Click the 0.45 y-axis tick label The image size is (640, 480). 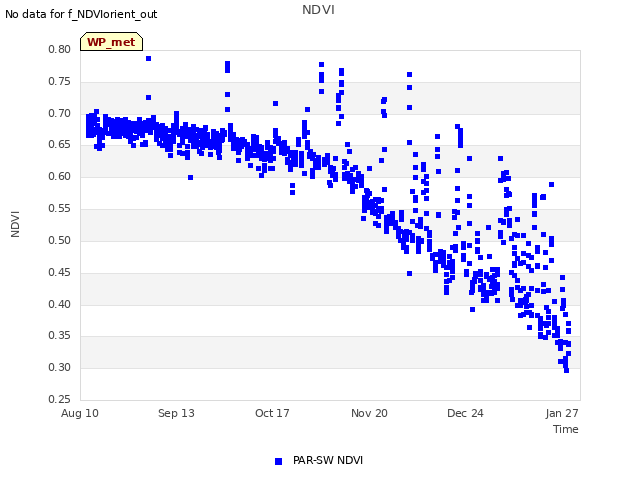point(60,272)
